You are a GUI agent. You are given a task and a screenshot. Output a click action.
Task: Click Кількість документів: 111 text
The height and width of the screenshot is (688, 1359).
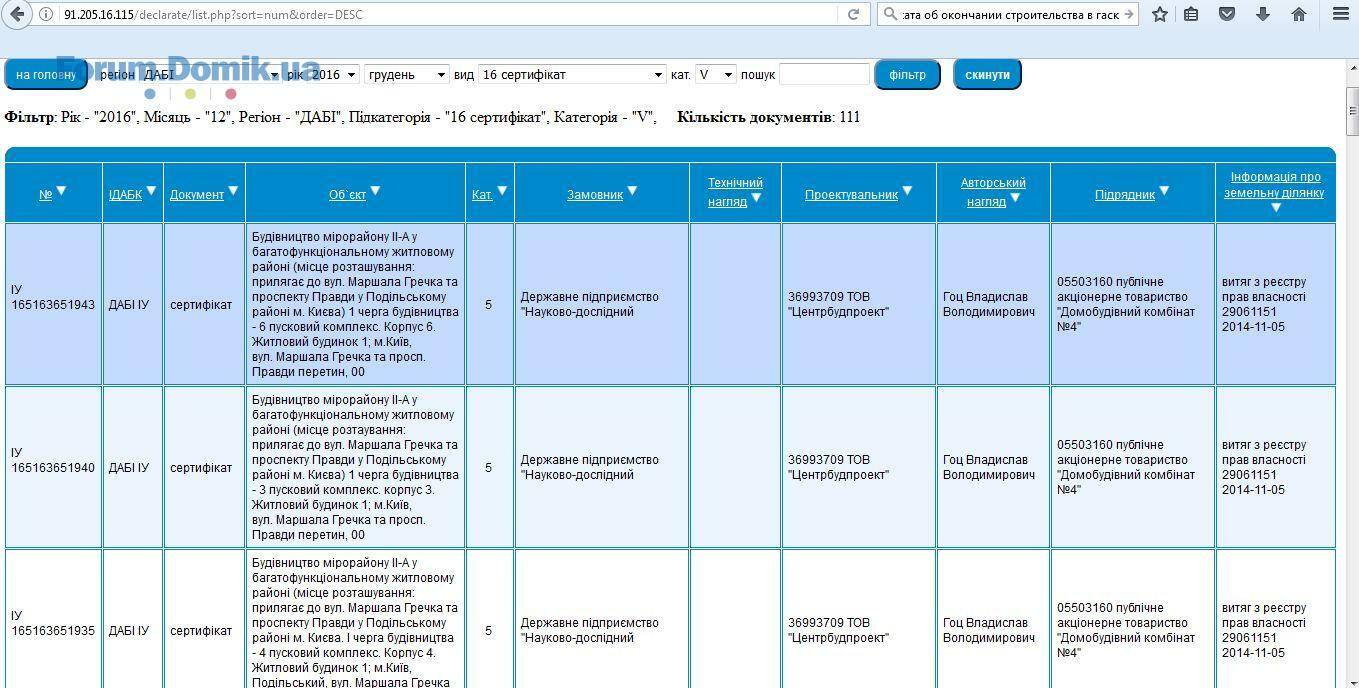click(x=768, y=117)
